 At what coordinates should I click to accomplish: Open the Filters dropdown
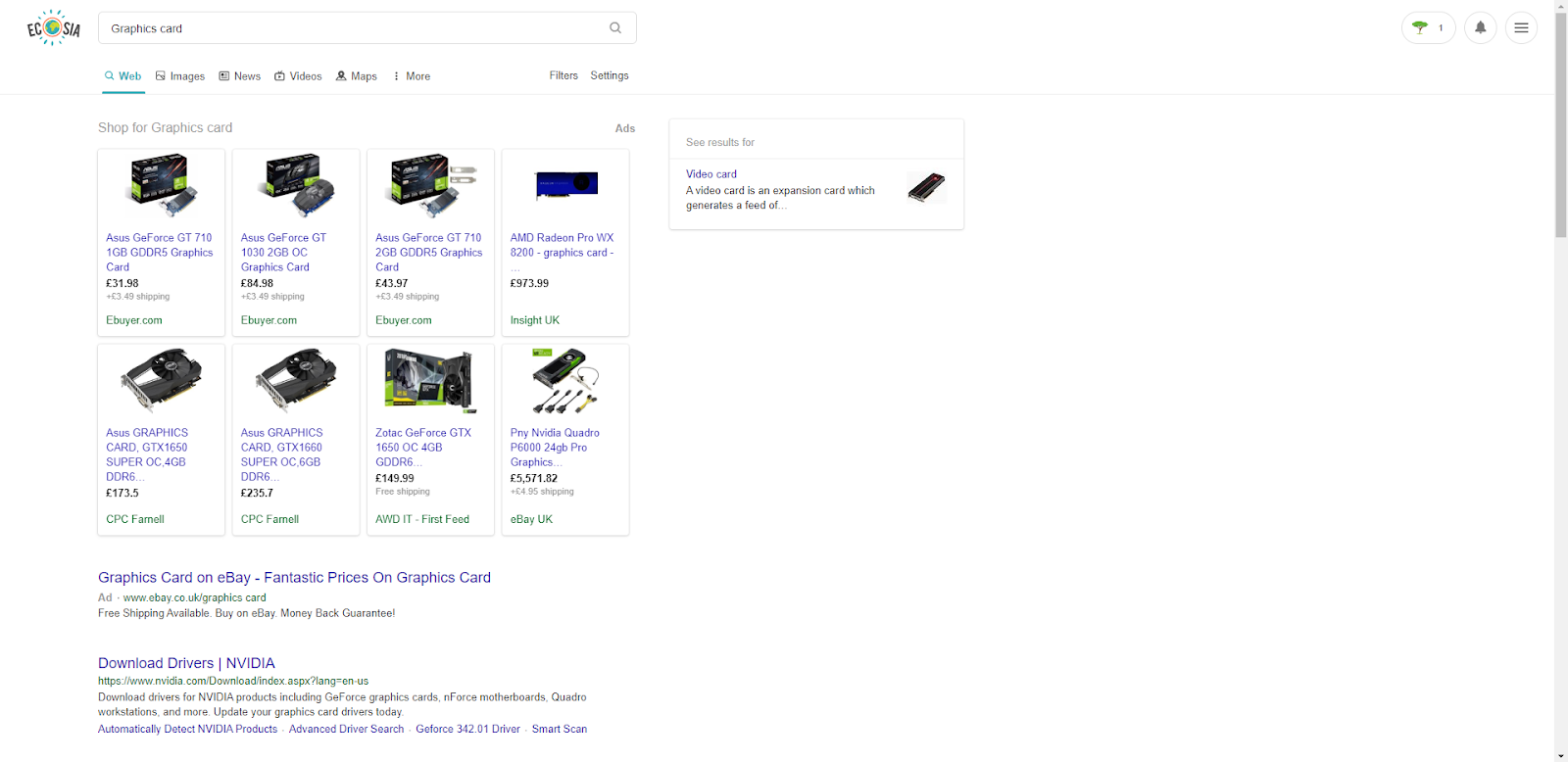pos(563,75)
